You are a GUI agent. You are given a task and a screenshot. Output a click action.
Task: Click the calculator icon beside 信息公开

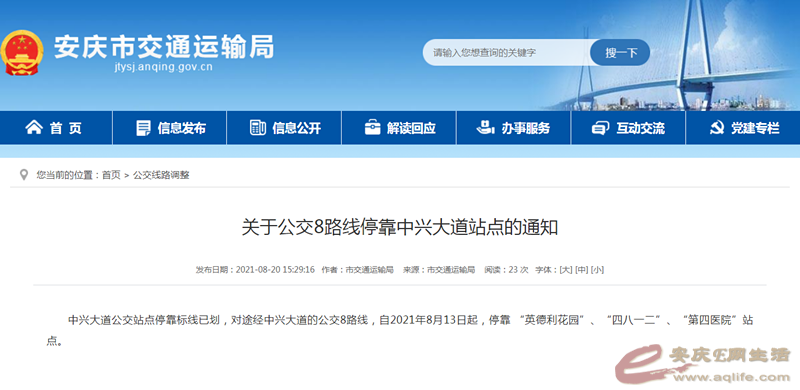[x=257, y=127]
